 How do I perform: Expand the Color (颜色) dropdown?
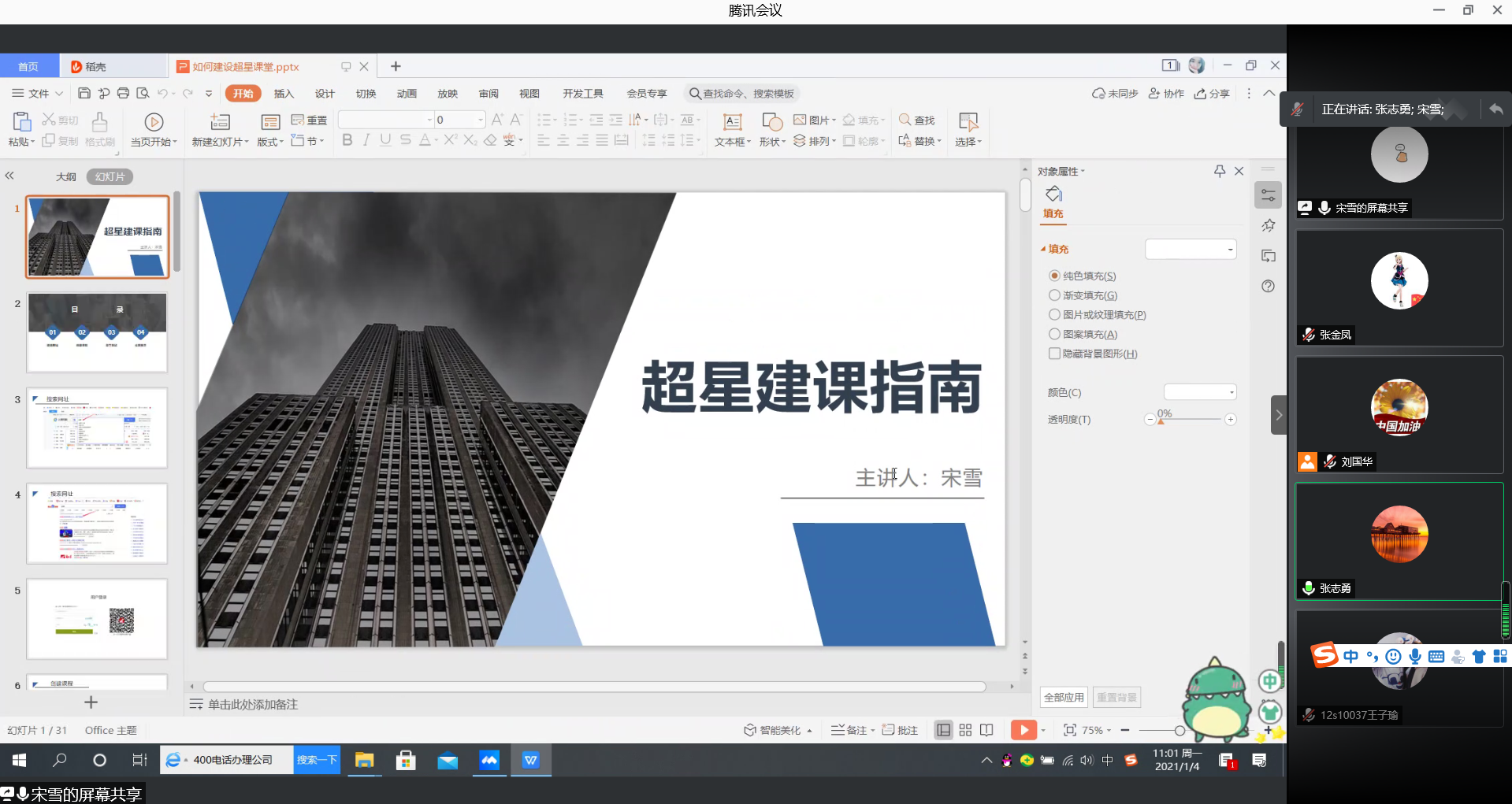pyautogui.click(x=1200, y=392)
